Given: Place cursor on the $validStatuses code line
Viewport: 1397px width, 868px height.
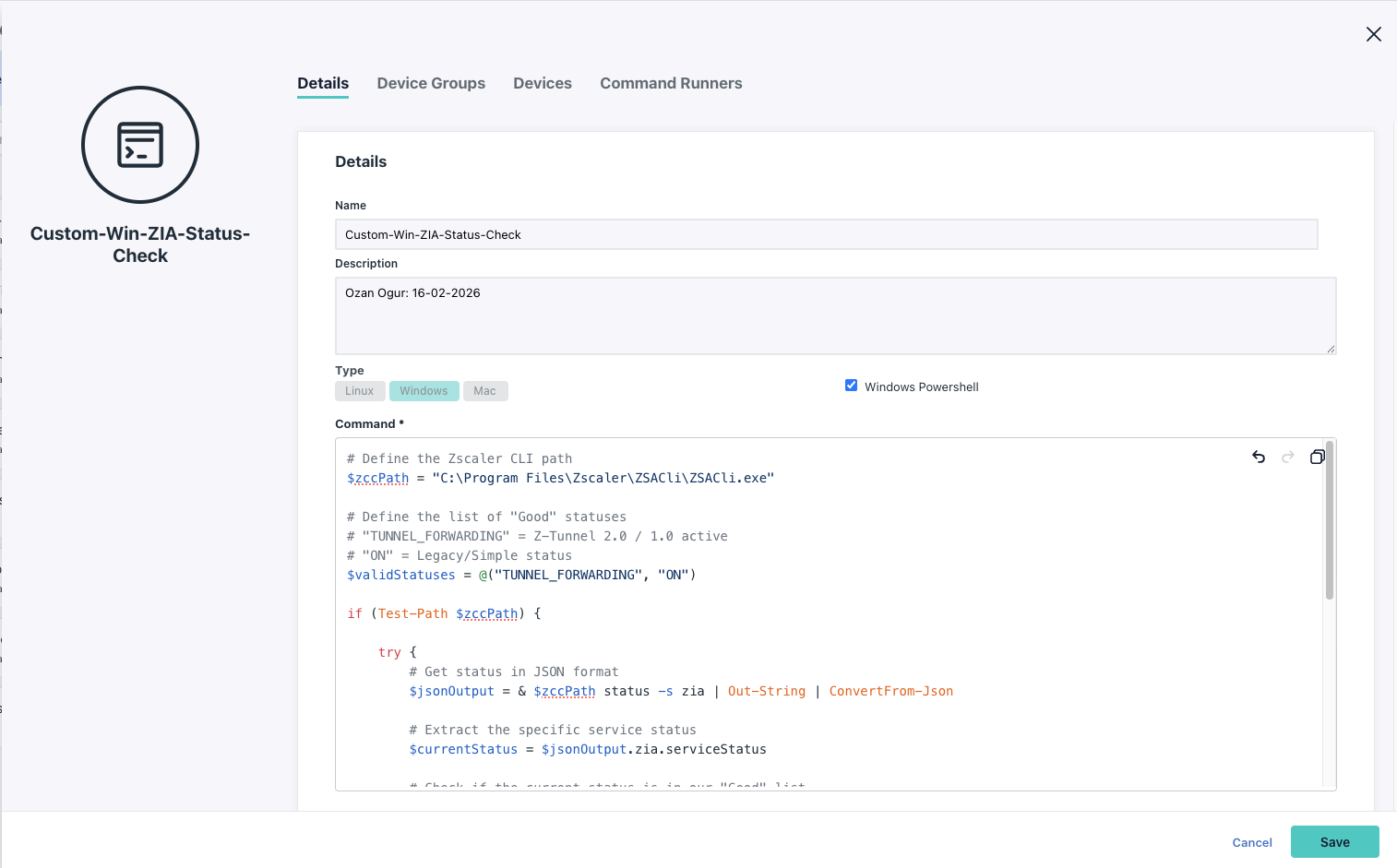Looking at the screenshot, I should (x=521, y=575).
